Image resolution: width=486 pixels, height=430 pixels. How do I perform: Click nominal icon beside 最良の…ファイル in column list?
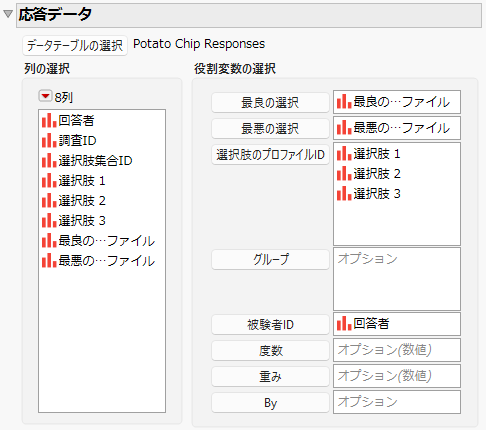[49, 240]
